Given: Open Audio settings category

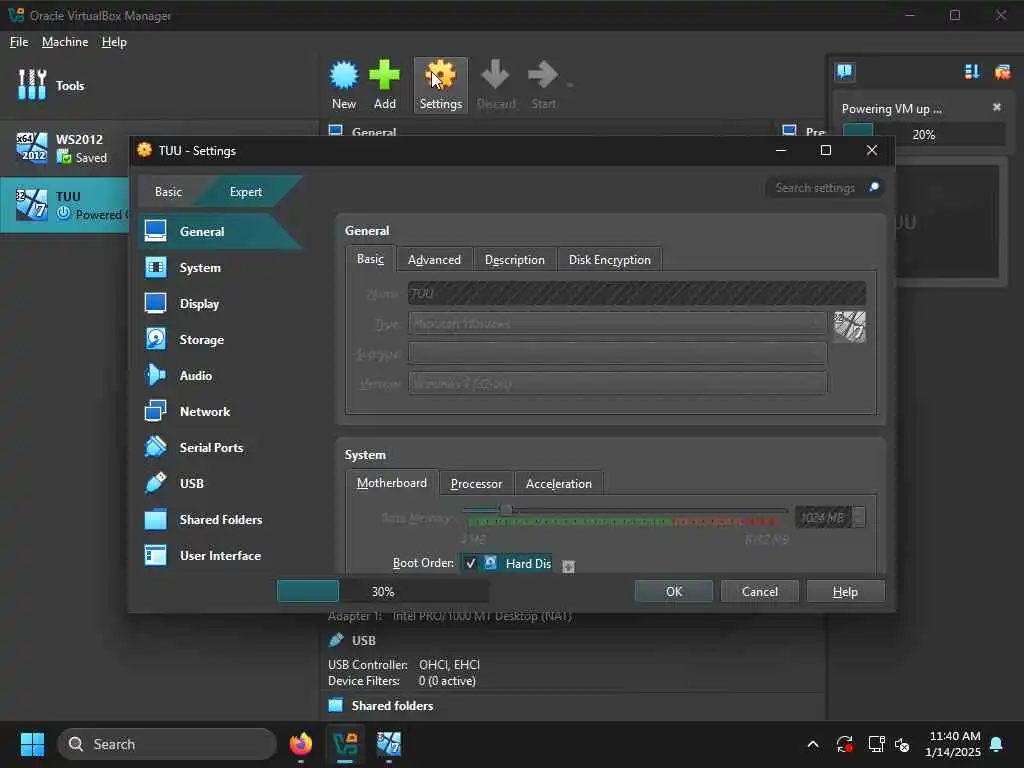Looking at the screenshot, I should click(220, 376).
